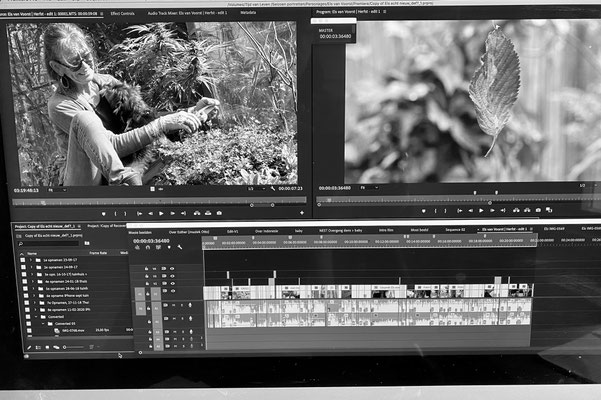Click Mark Out in the Source monitor

click(125, 213)
